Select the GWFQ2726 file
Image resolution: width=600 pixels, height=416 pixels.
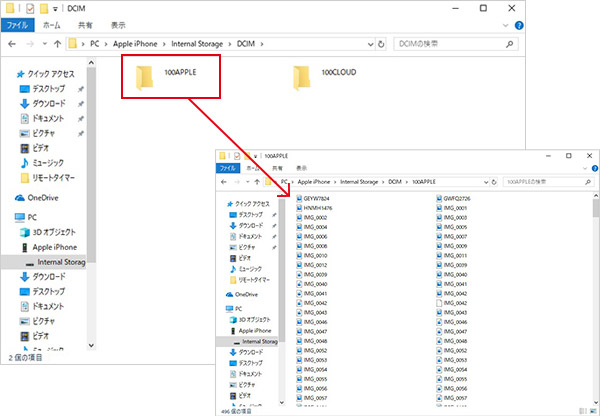[x=458, y=199]
